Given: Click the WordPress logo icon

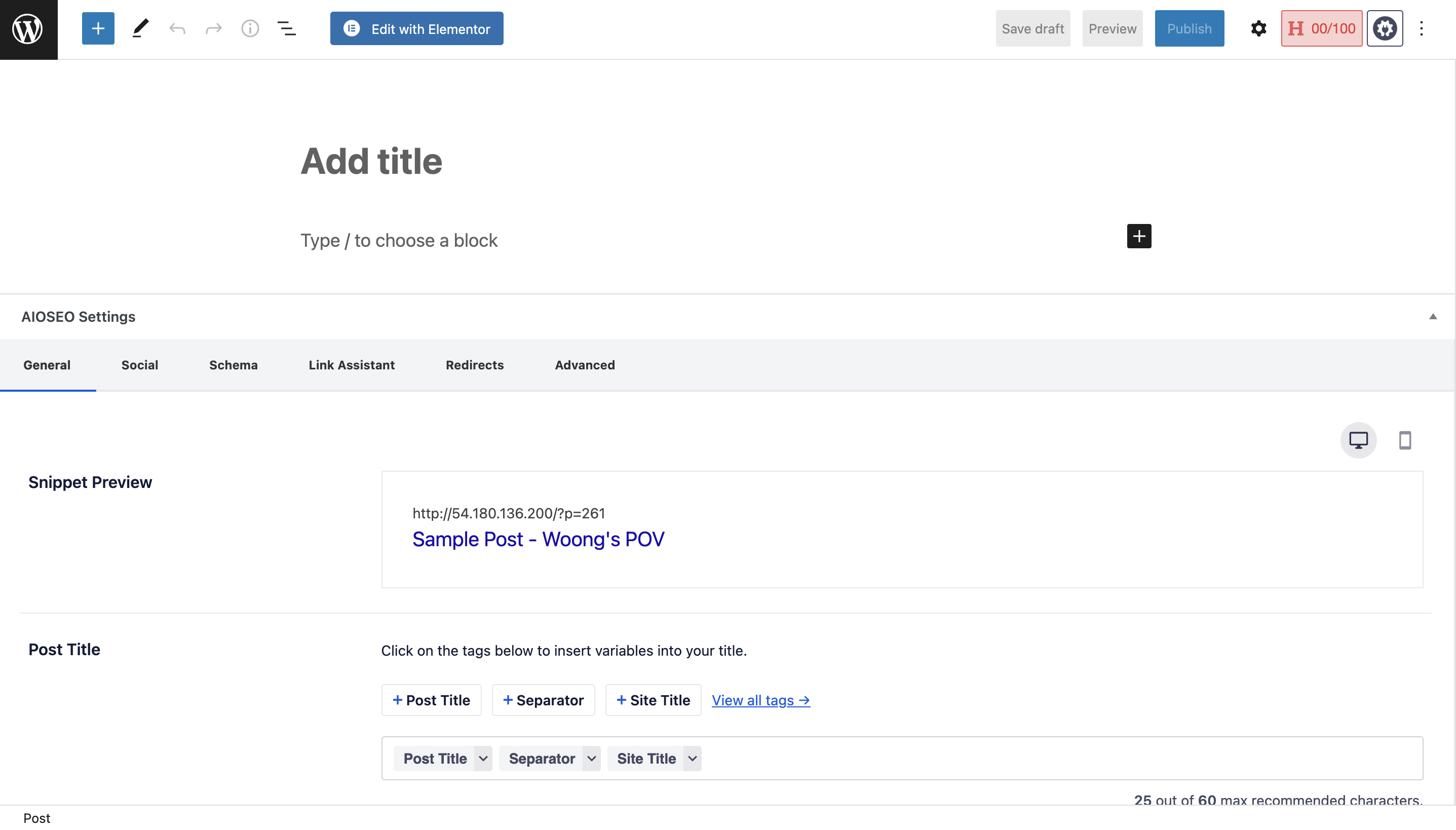Looking at the screenshot, I should 28,29.
